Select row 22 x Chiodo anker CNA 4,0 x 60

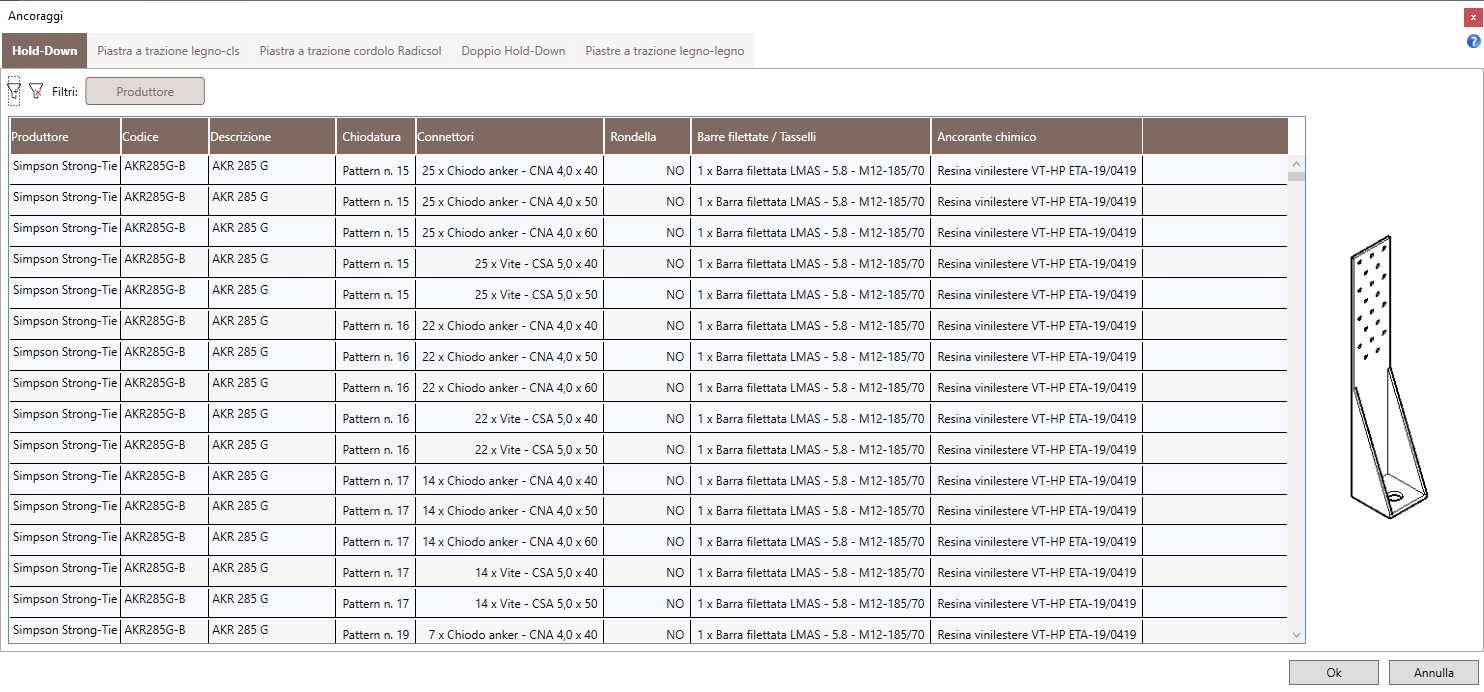coord(648,387)
